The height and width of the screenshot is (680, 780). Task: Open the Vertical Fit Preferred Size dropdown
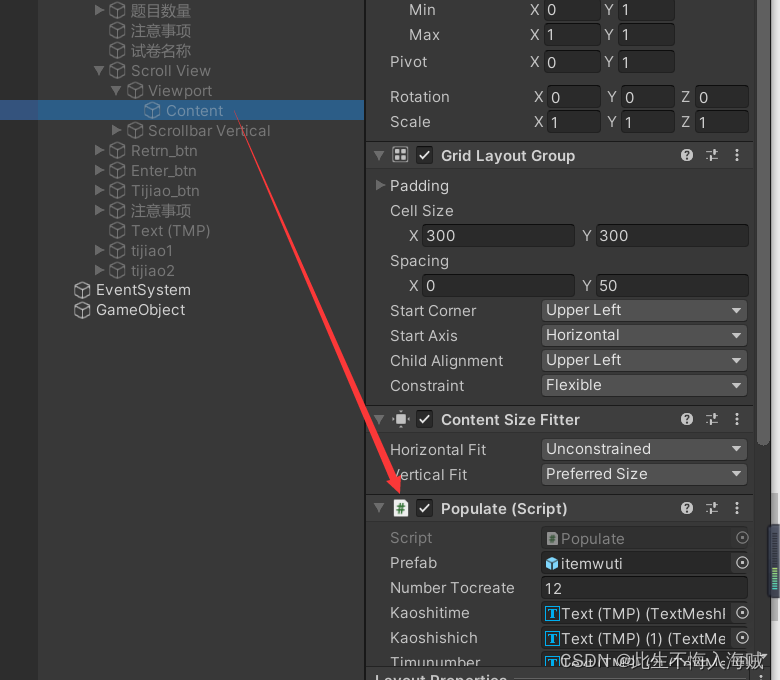(644, 474)
